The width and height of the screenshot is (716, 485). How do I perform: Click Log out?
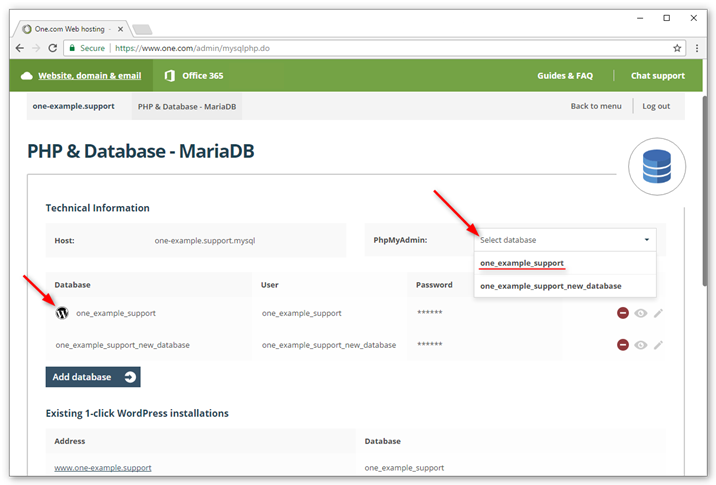point(656,106)
